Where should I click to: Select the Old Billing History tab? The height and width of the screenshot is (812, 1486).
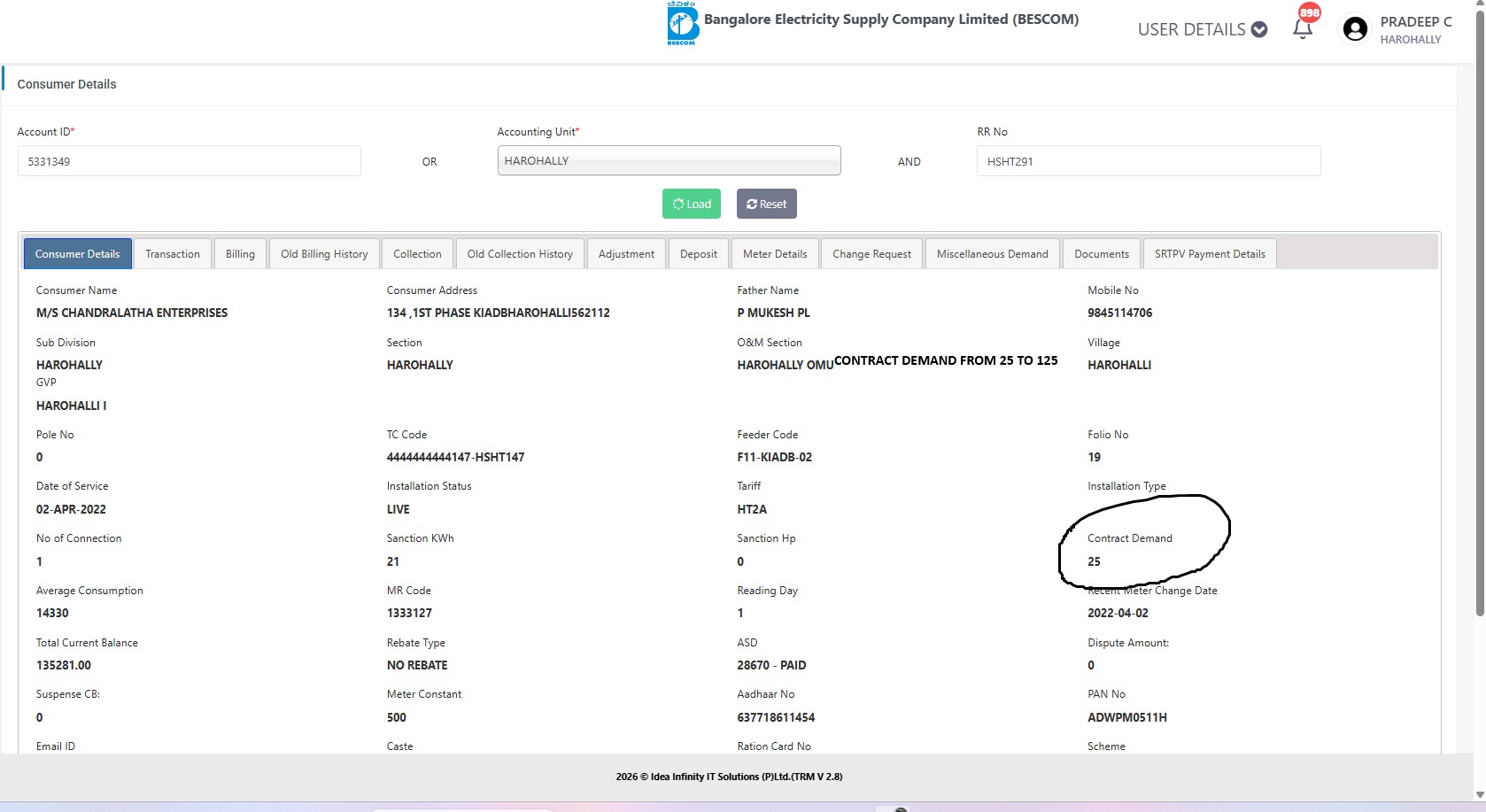click(324, 254)
